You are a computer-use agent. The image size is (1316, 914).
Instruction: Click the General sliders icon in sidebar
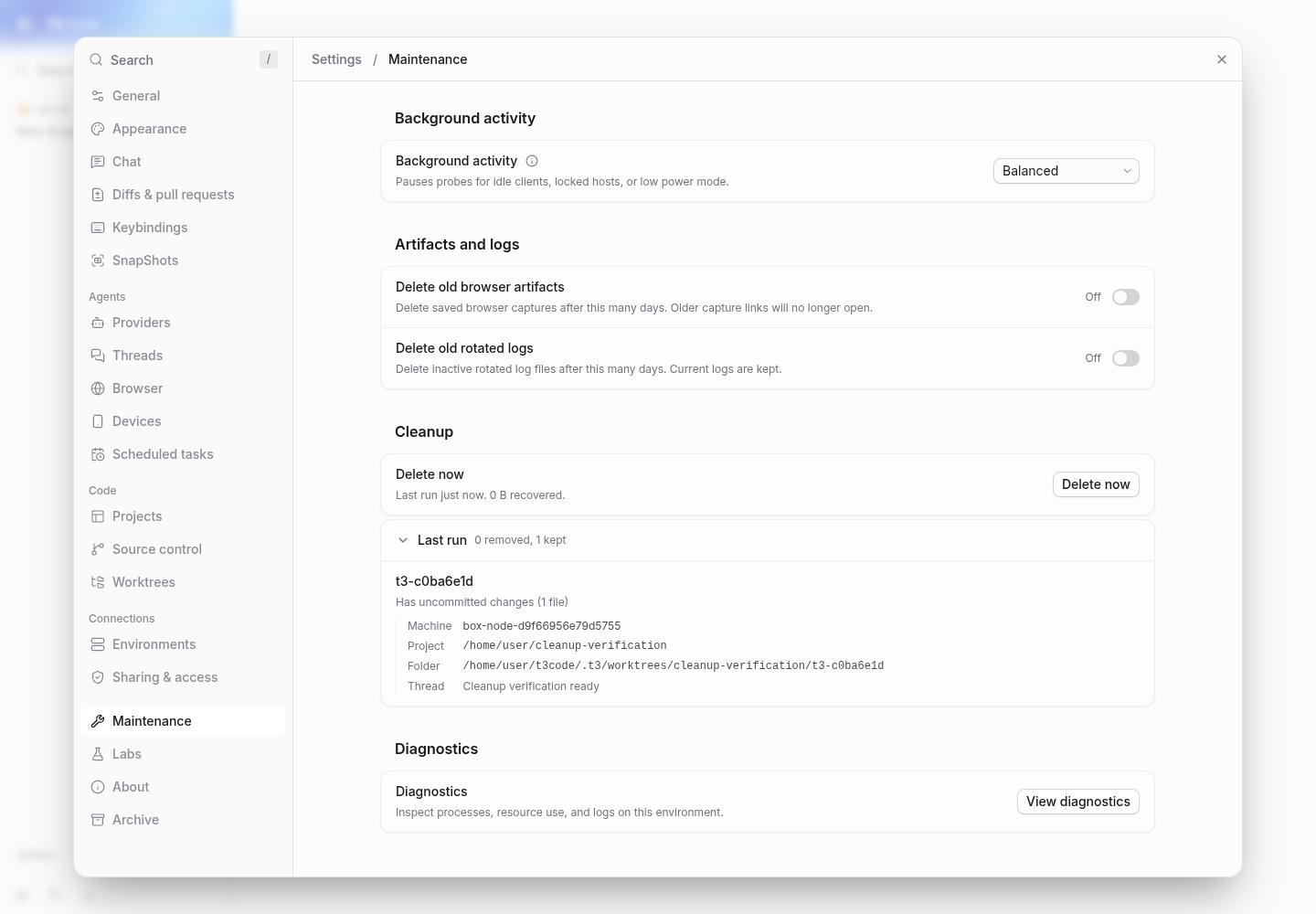(x=98, y=96)
